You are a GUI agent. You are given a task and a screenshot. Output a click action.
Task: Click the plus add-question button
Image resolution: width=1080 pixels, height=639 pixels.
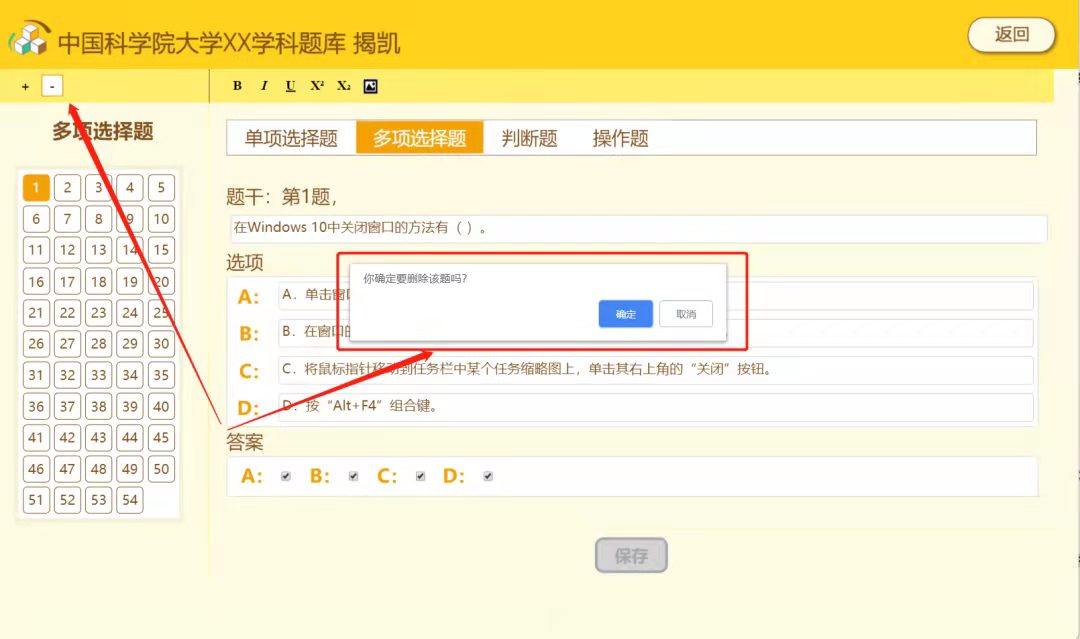click(x=25, y=87)
